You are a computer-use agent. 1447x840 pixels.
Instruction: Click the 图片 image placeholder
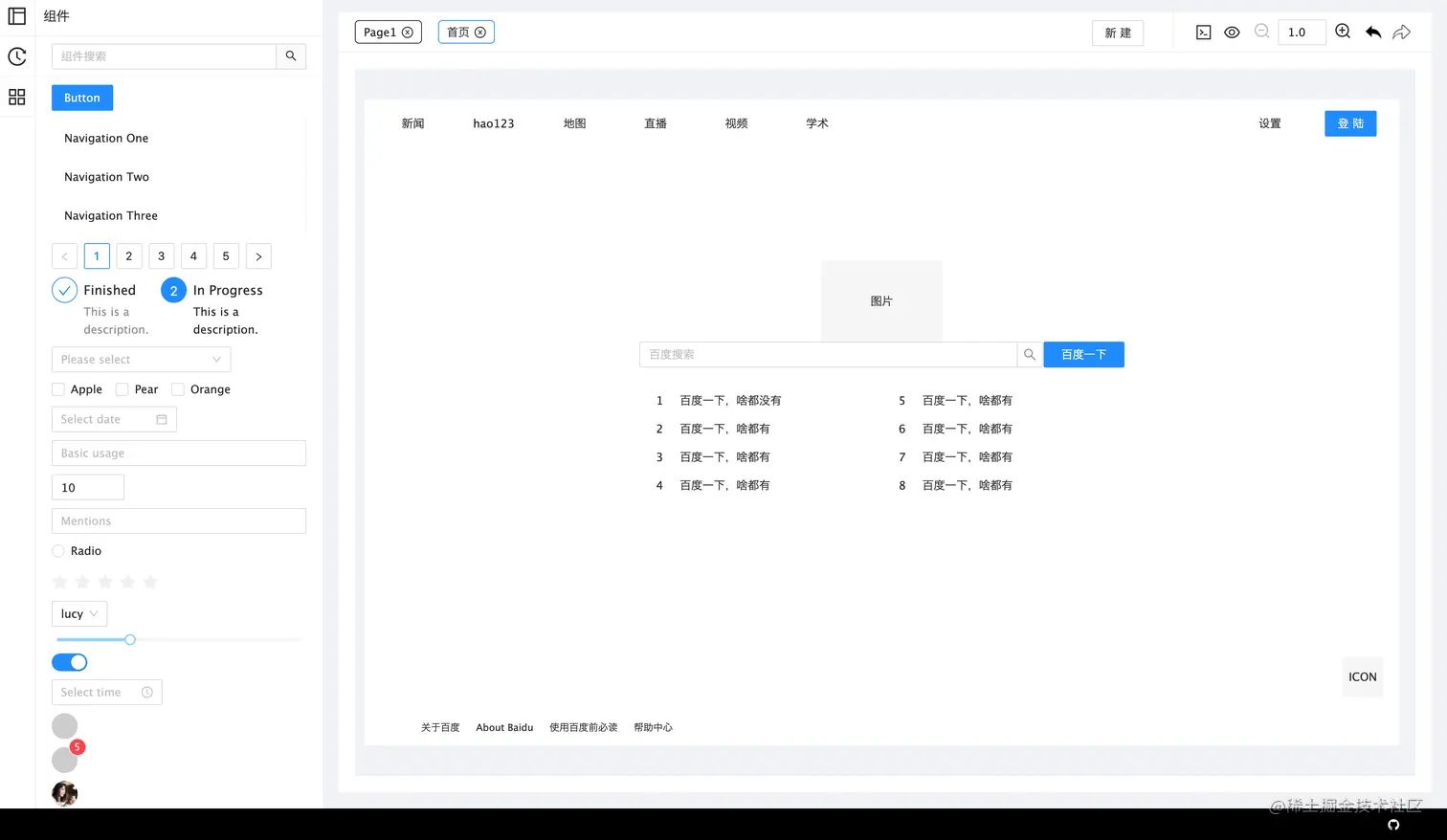tap(881, 301)
